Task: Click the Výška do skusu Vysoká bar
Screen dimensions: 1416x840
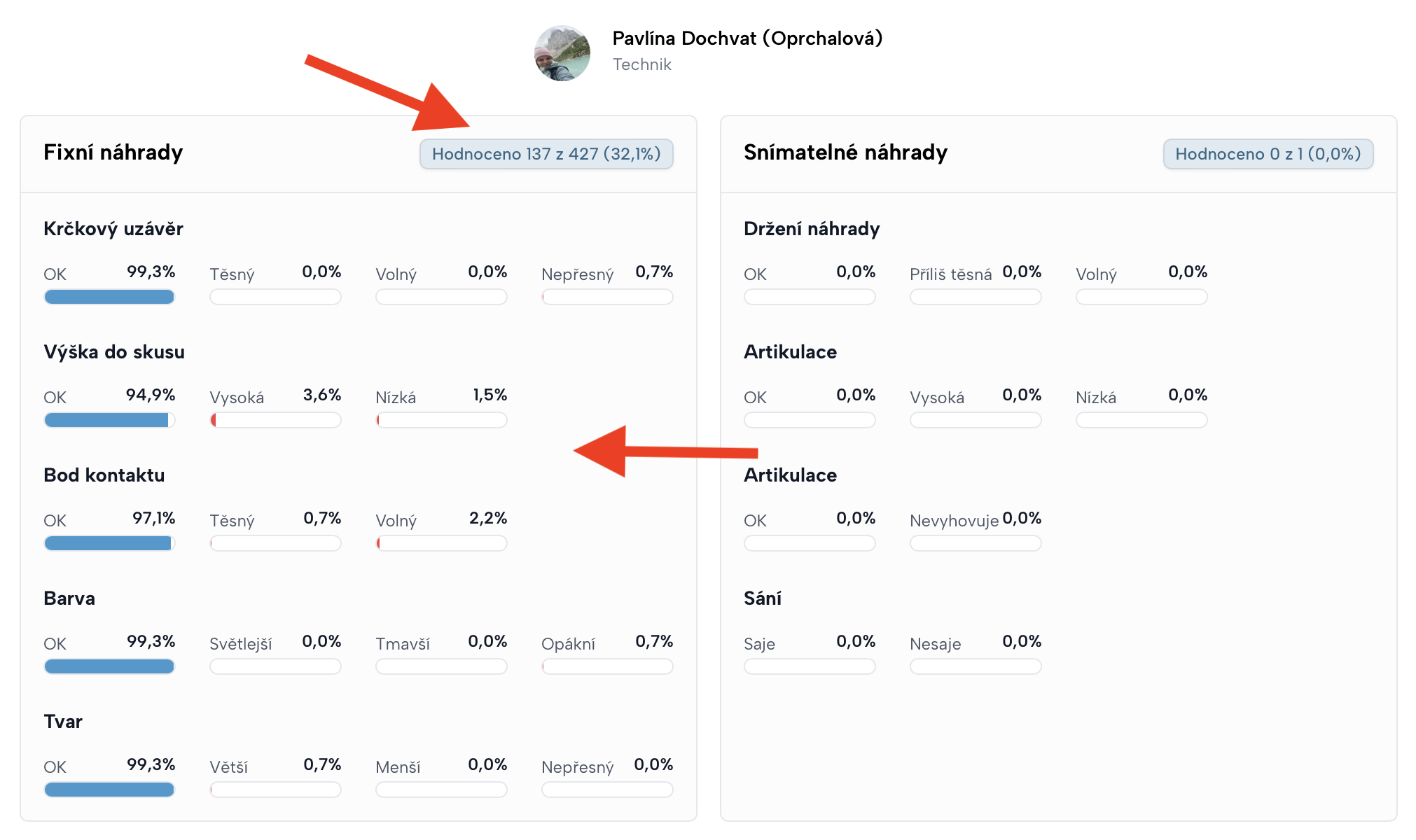Action: click(275, 421)
